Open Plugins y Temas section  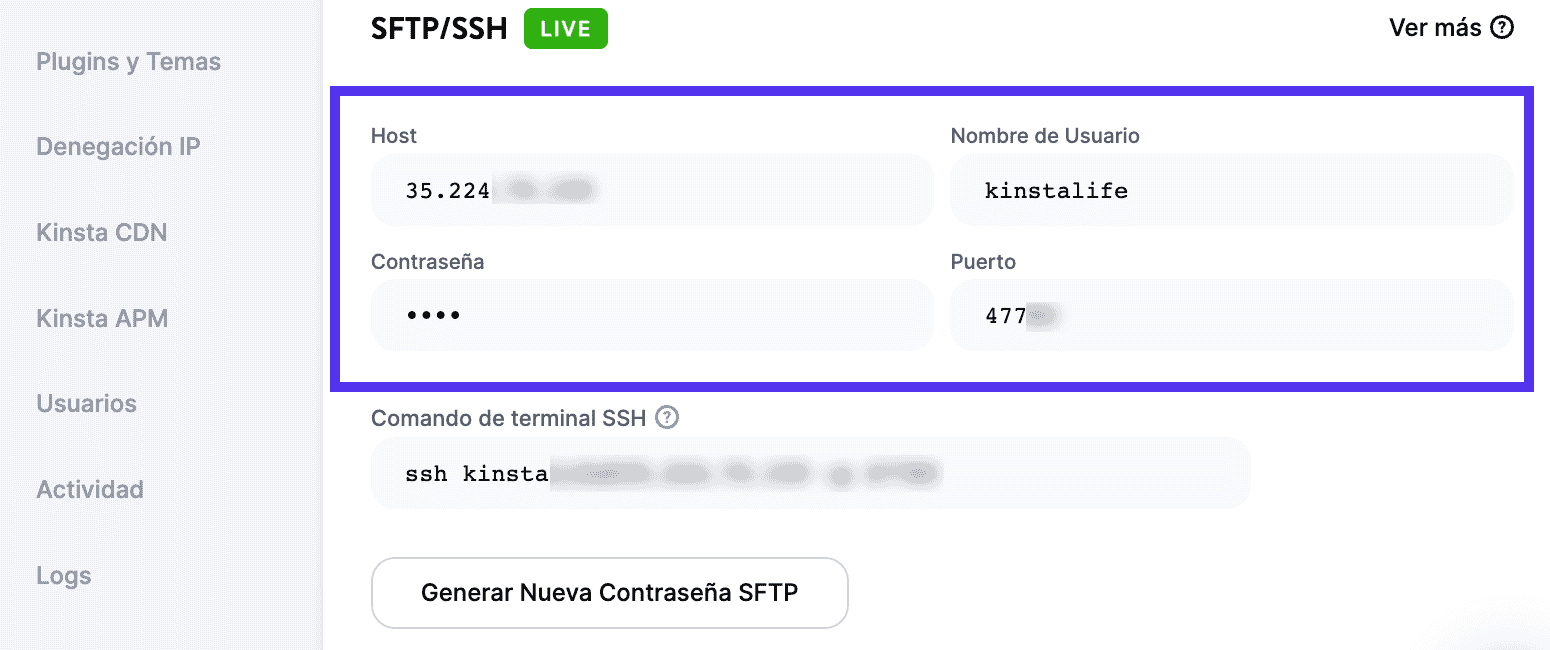coord(128,62)
